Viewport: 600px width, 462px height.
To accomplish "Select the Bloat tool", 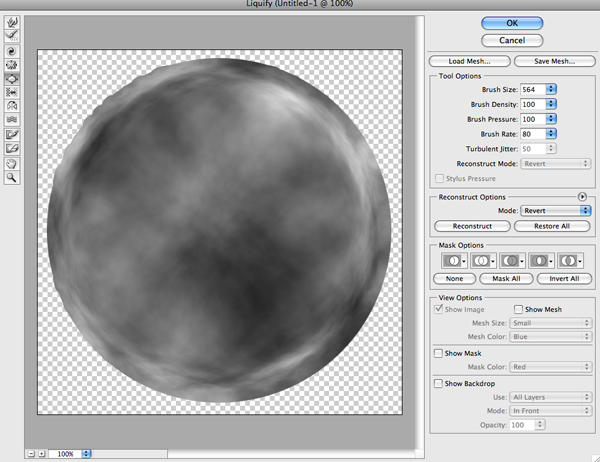I will 12,79.
